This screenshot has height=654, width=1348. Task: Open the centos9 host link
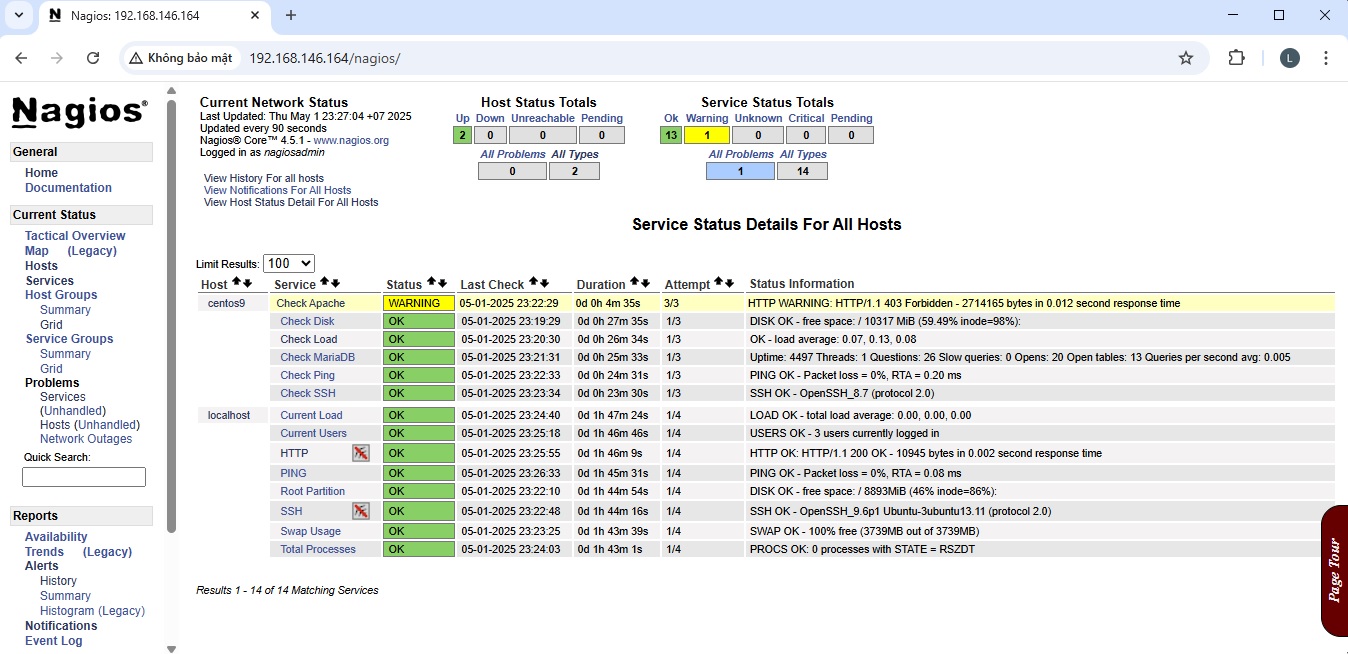[x=226, y=303]
